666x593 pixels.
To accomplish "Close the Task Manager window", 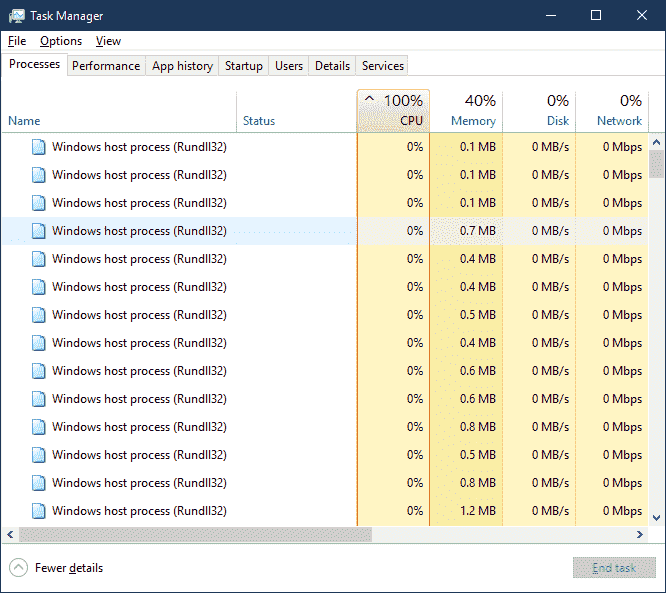I will point(642,16).
